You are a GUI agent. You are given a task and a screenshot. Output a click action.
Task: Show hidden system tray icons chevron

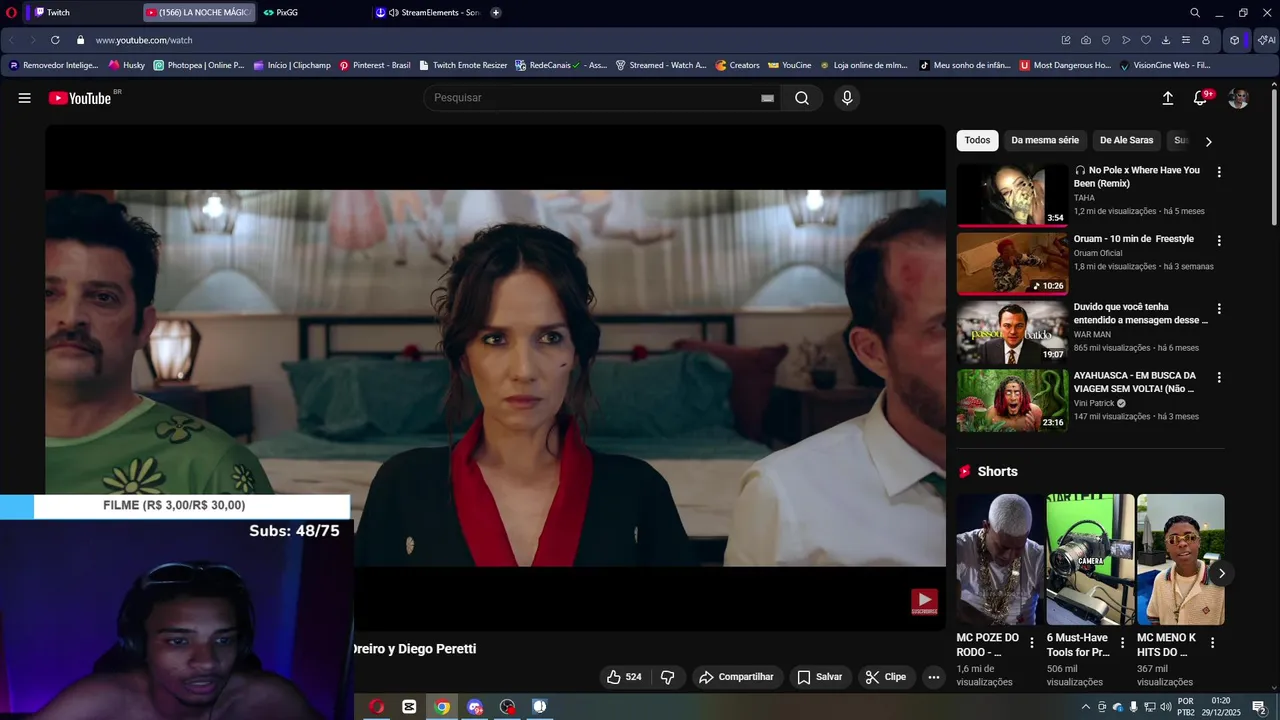click(x=1086, y=707)
